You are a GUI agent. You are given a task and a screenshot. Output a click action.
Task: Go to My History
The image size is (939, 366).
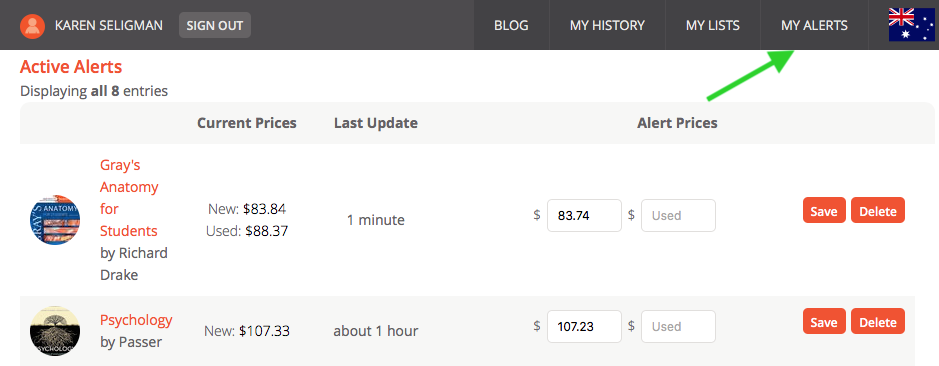[607, 25]
